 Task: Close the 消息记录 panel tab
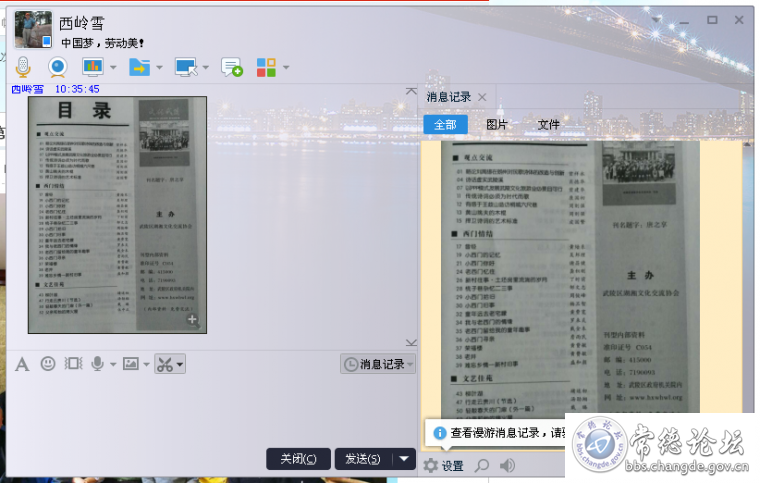482,97
